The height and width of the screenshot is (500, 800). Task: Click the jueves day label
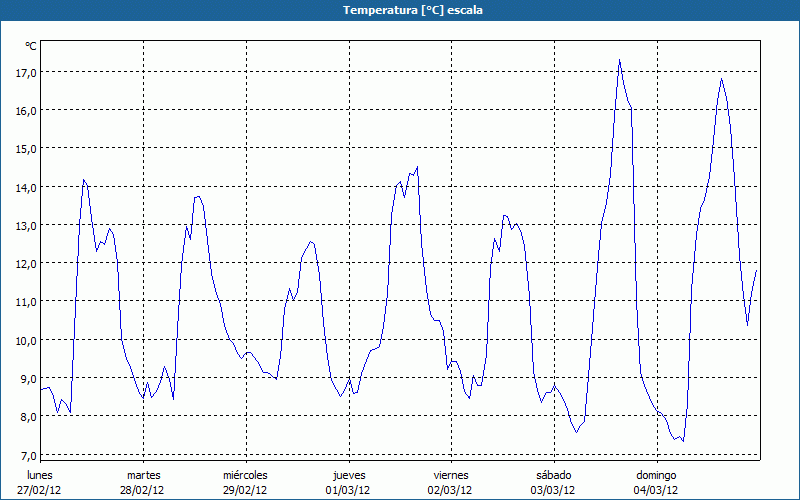[348, 475]
